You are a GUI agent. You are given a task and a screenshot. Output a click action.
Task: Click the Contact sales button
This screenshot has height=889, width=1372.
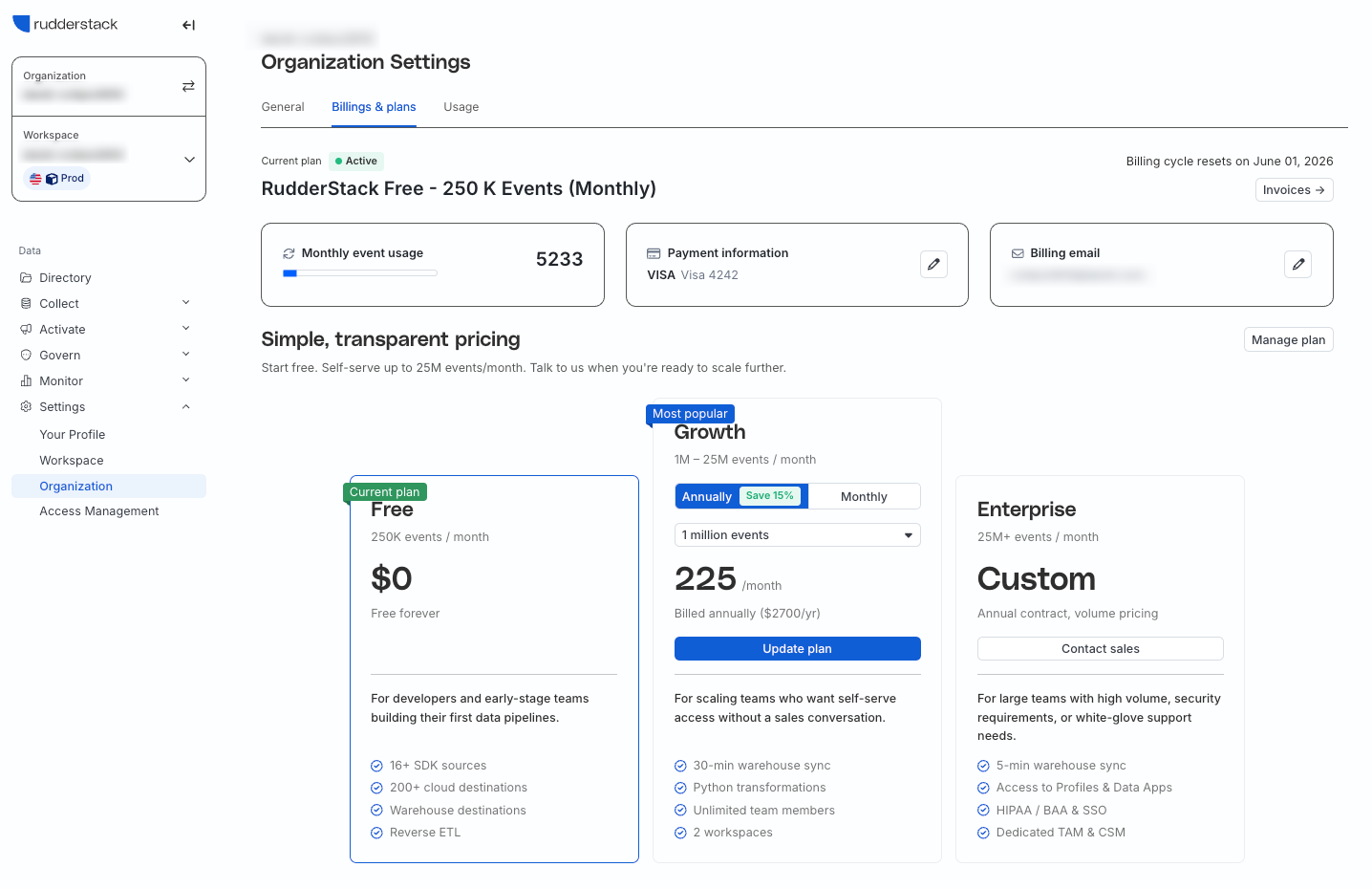[1100, 649]
